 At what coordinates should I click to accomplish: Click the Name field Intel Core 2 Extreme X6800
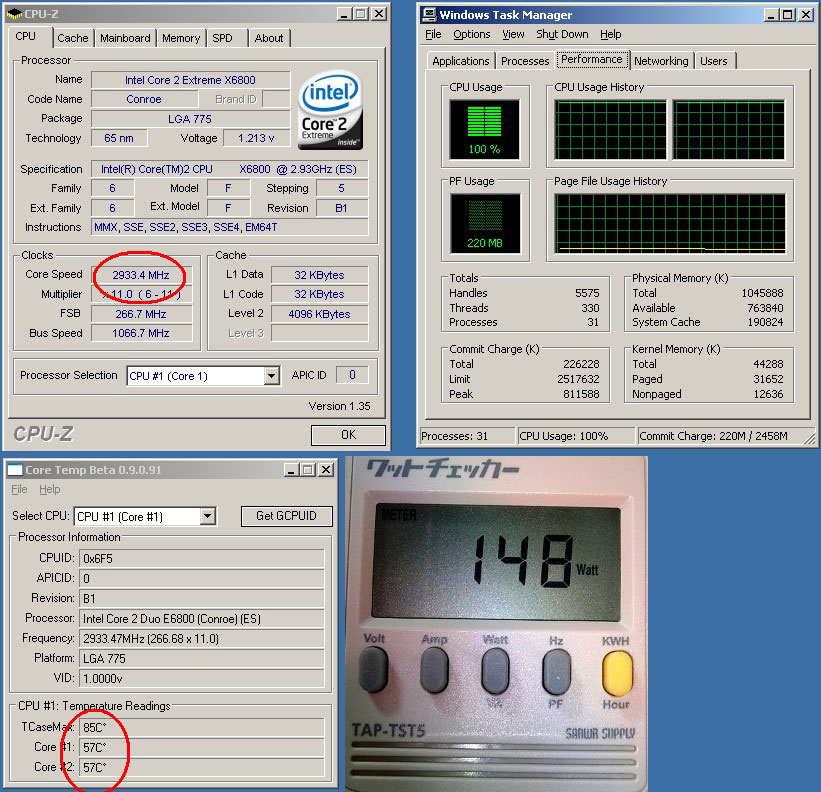click(191, 80)
